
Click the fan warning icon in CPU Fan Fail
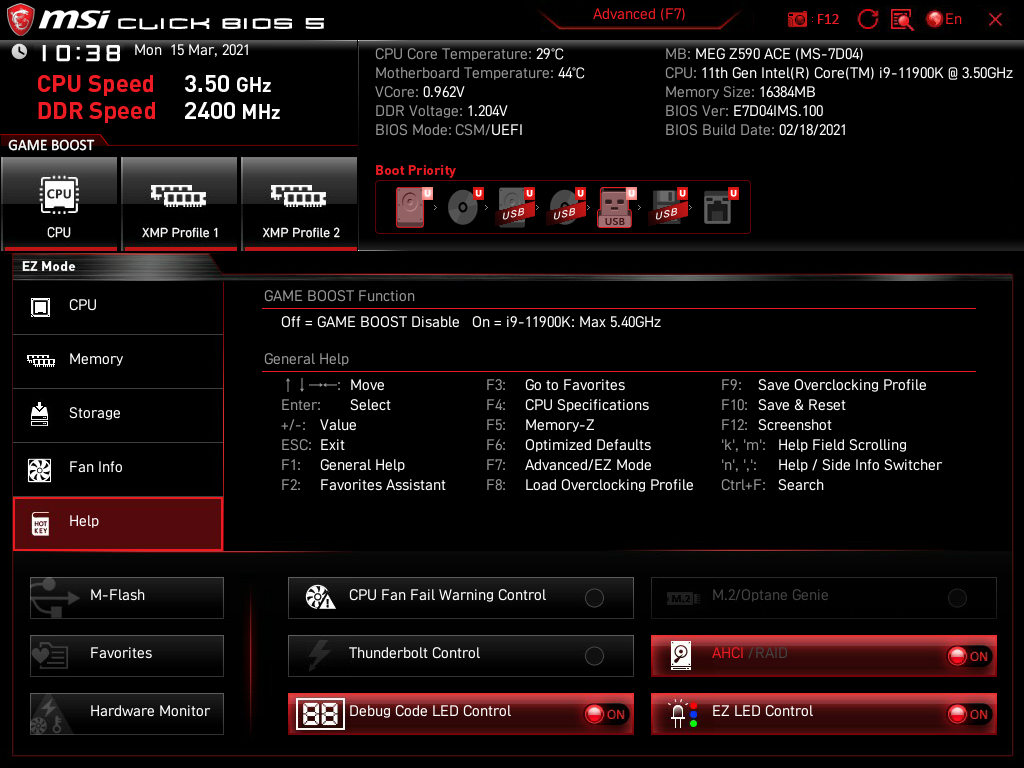(x=320, y=597)
